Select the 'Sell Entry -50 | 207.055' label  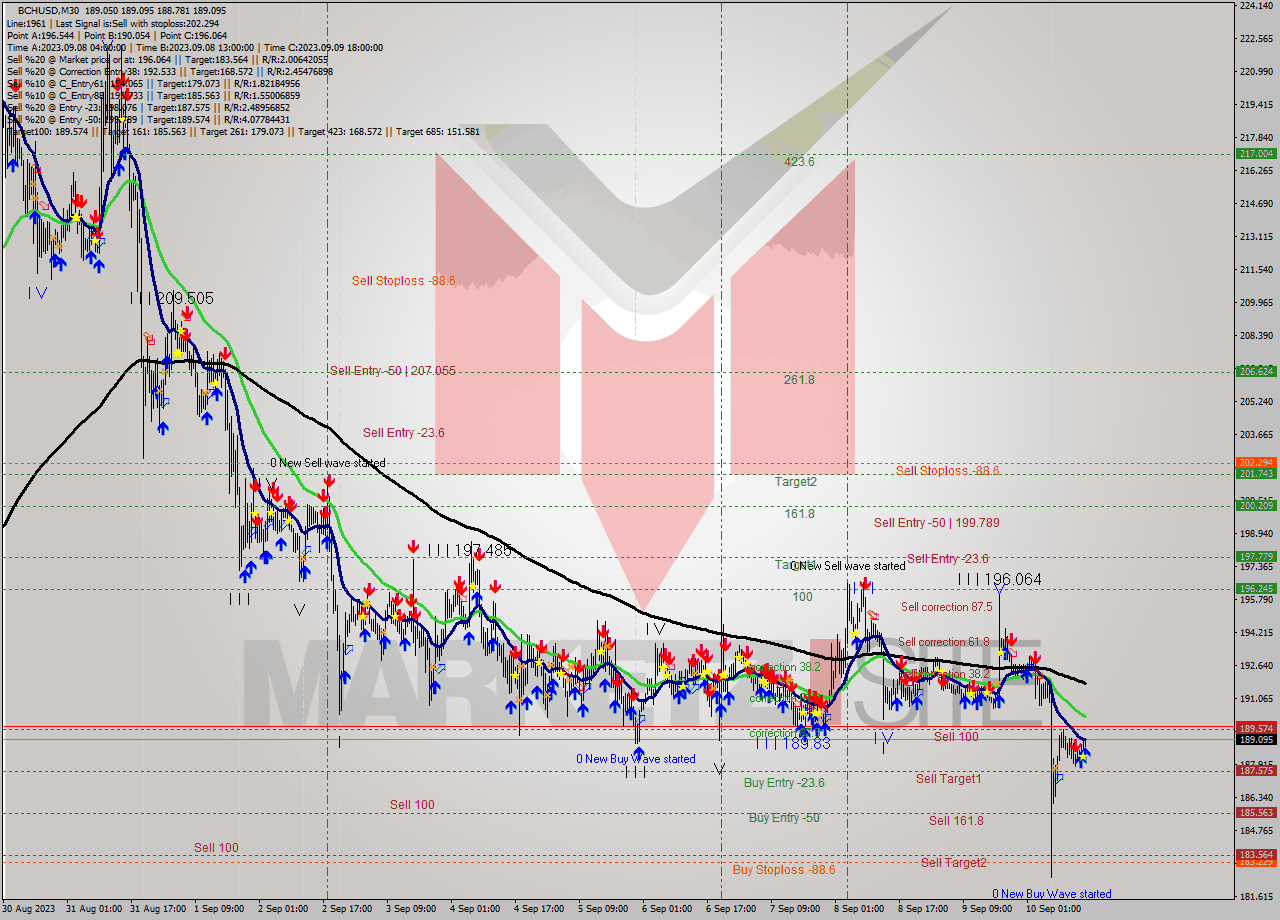click(x=393, y=370)
